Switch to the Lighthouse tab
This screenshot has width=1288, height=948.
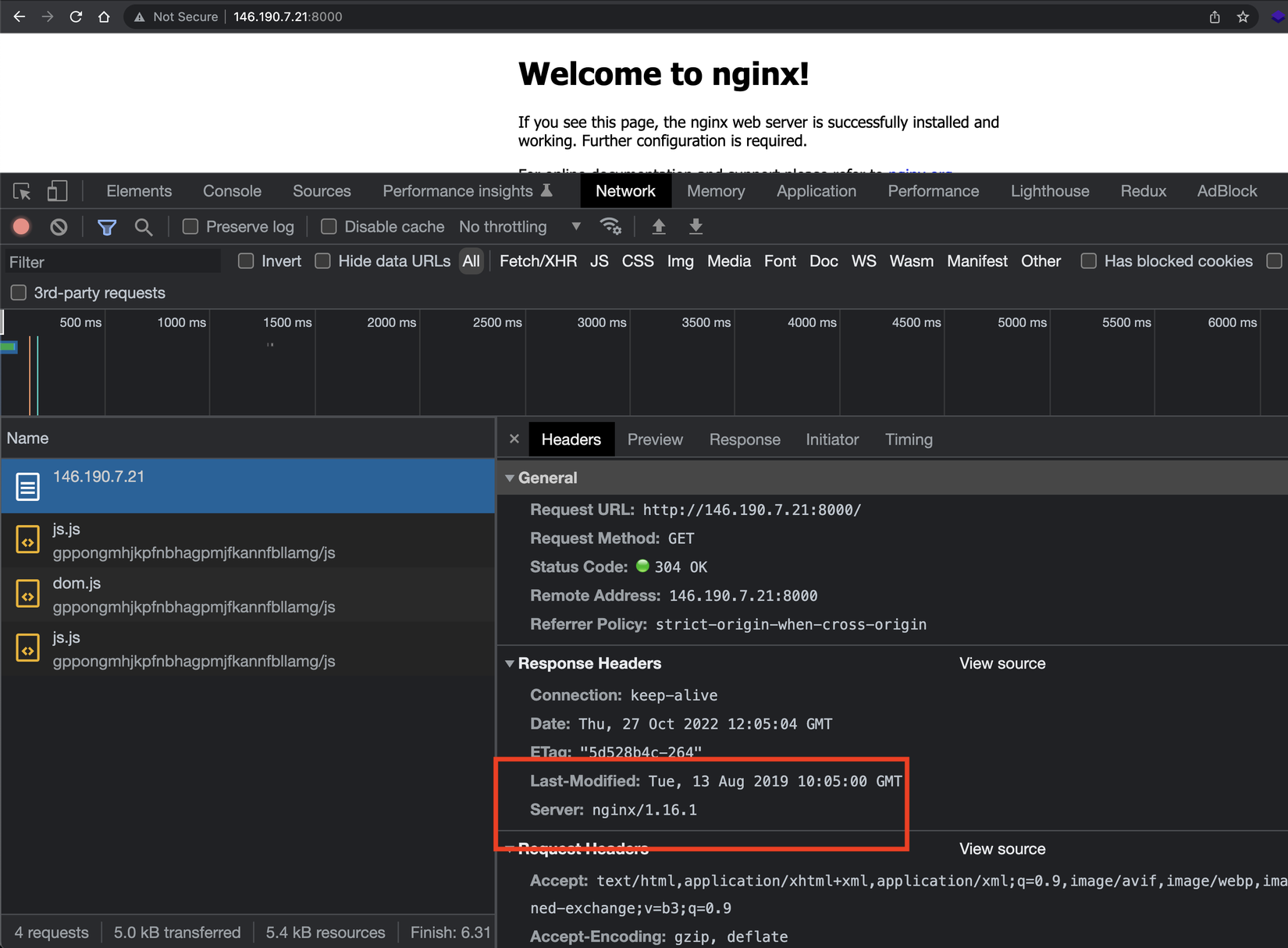(x=1050, y=191)
